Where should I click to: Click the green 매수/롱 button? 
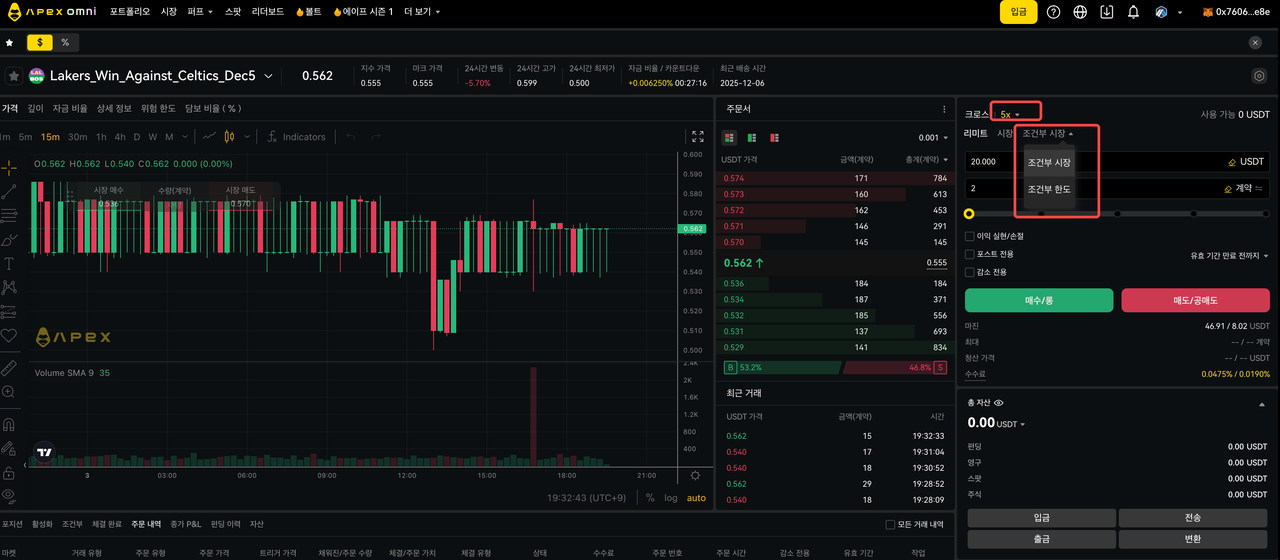[1038, 300]
